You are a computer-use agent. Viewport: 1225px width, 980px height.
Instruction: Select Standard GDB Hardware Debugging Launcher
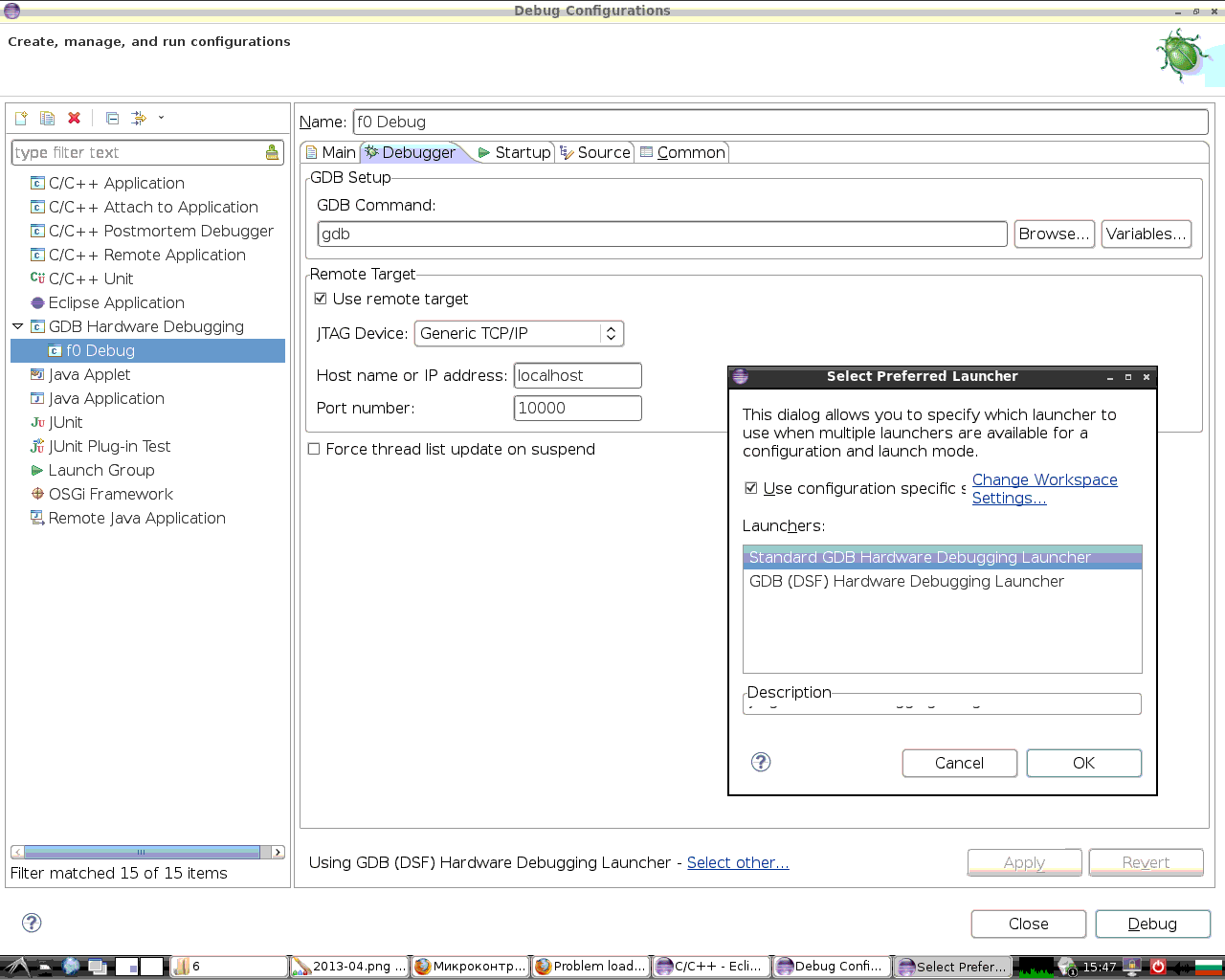tap(943, 557)
